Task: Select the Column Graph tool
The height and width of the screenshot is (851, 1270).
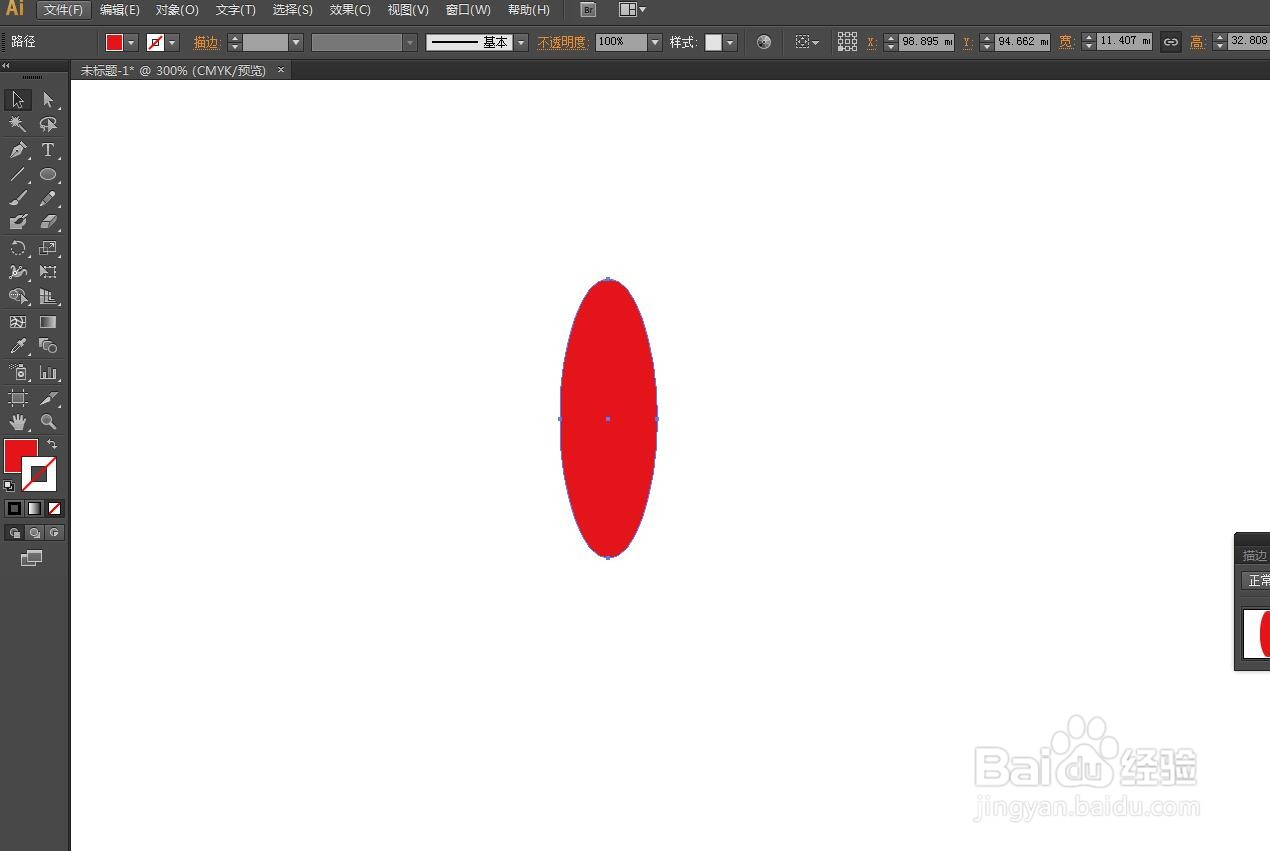Action: click(48, 372)
